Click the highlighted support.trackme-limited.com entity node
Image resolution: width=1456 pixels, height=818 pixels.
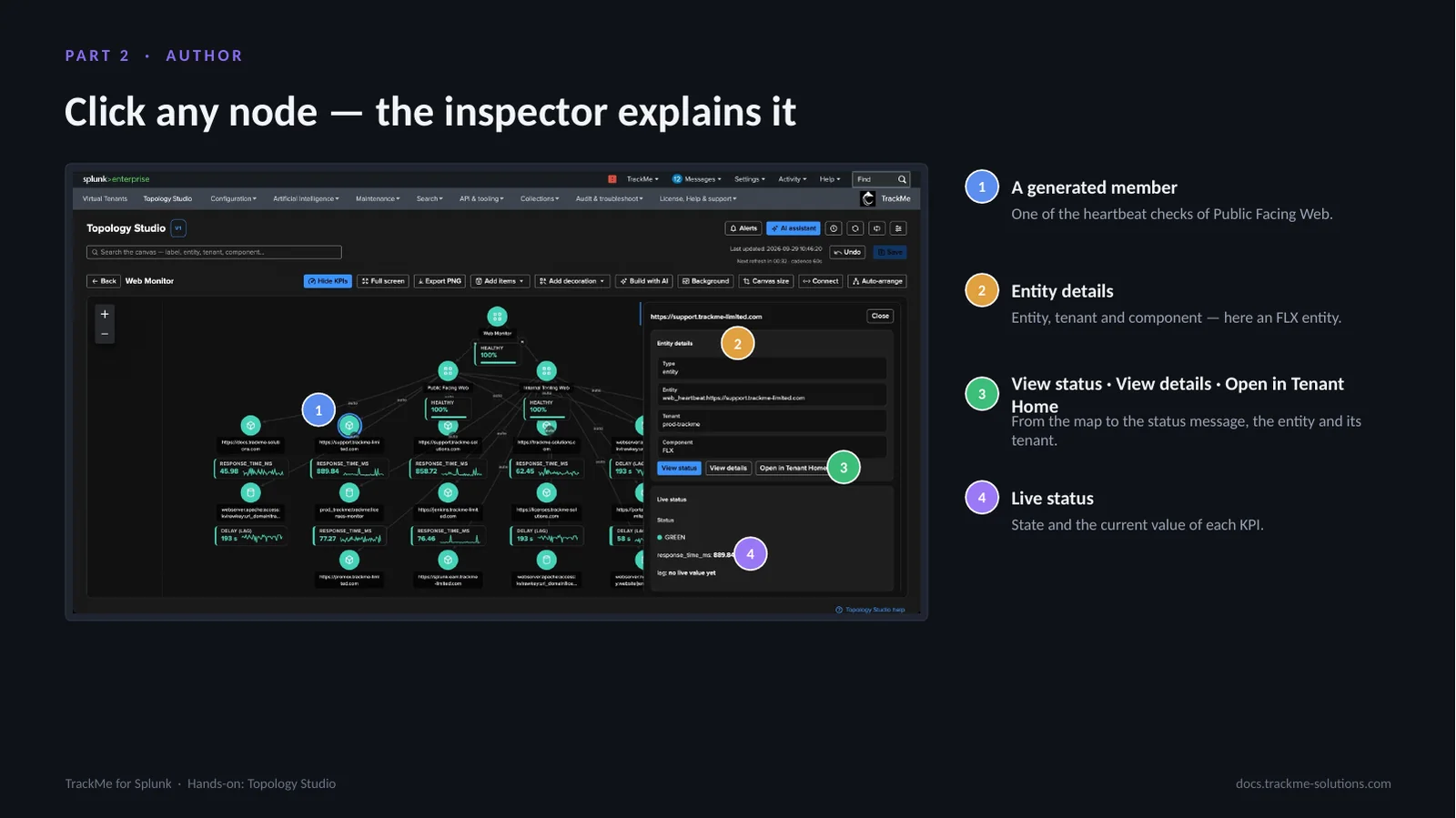349,425
